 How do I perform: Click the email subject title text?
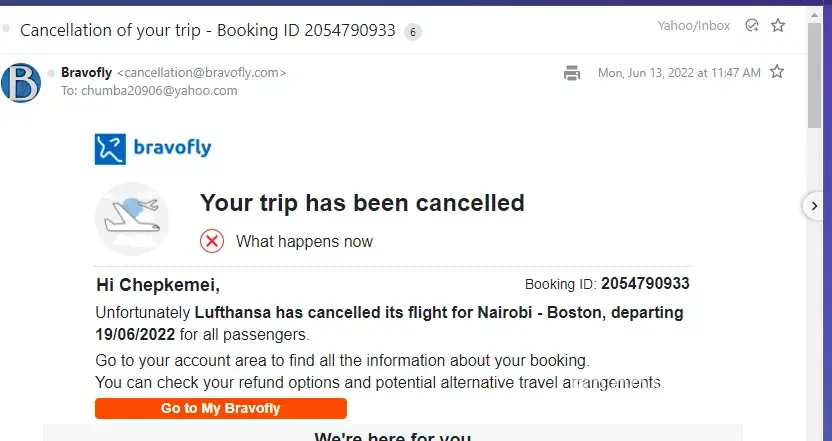(207, 30)
